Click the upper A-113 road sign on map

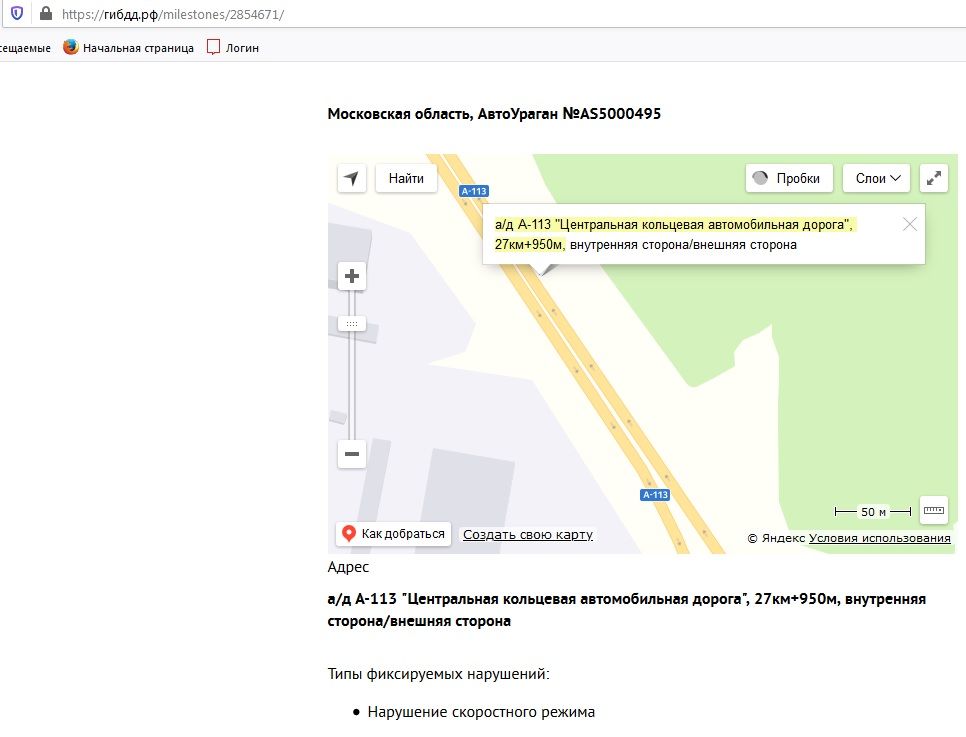(x=473, y=190)
